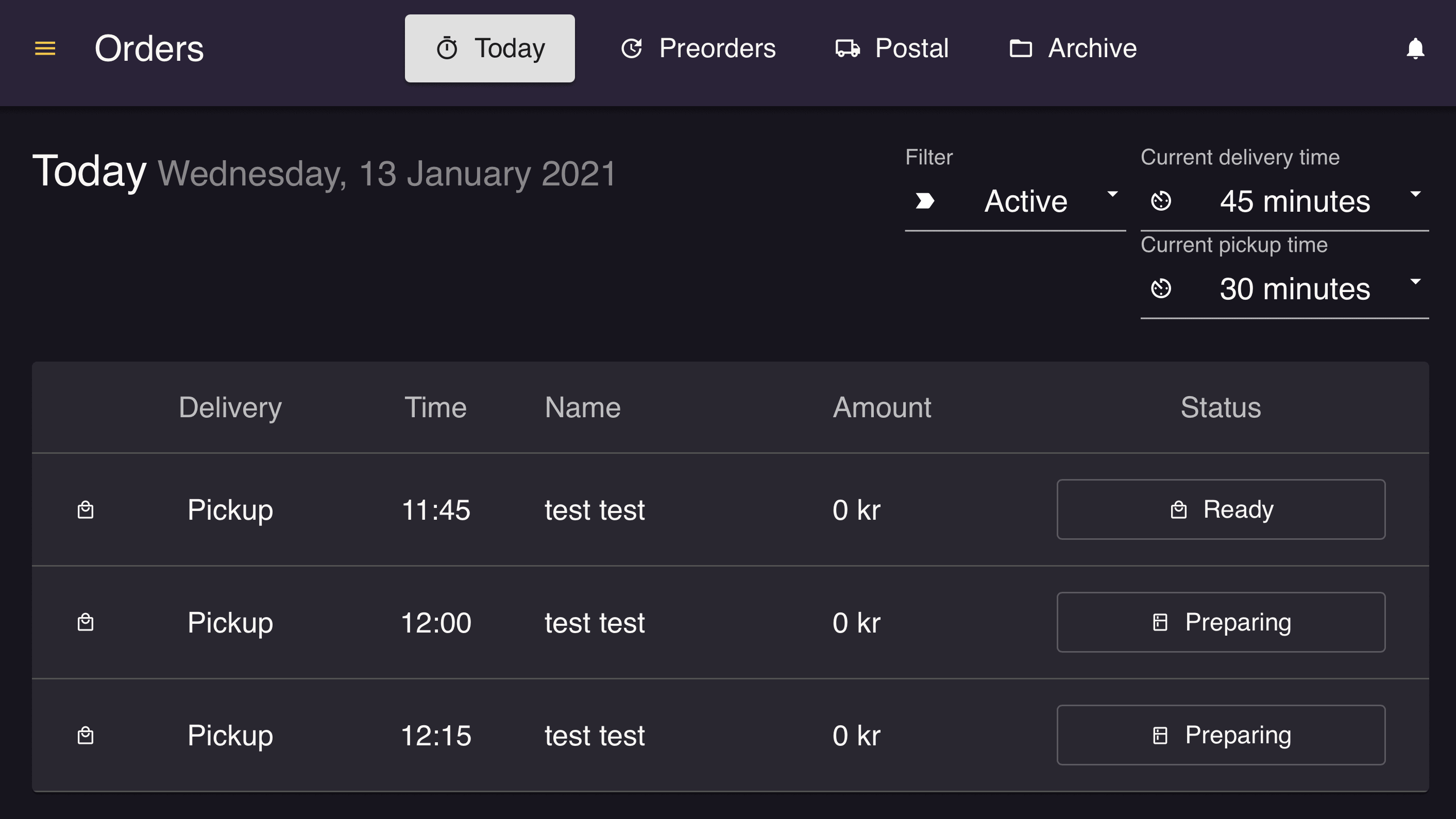Click the 0 kr amount in the 11:45 row
The height and width of the screenshot is (819, 1456).
tap(856, 510)
